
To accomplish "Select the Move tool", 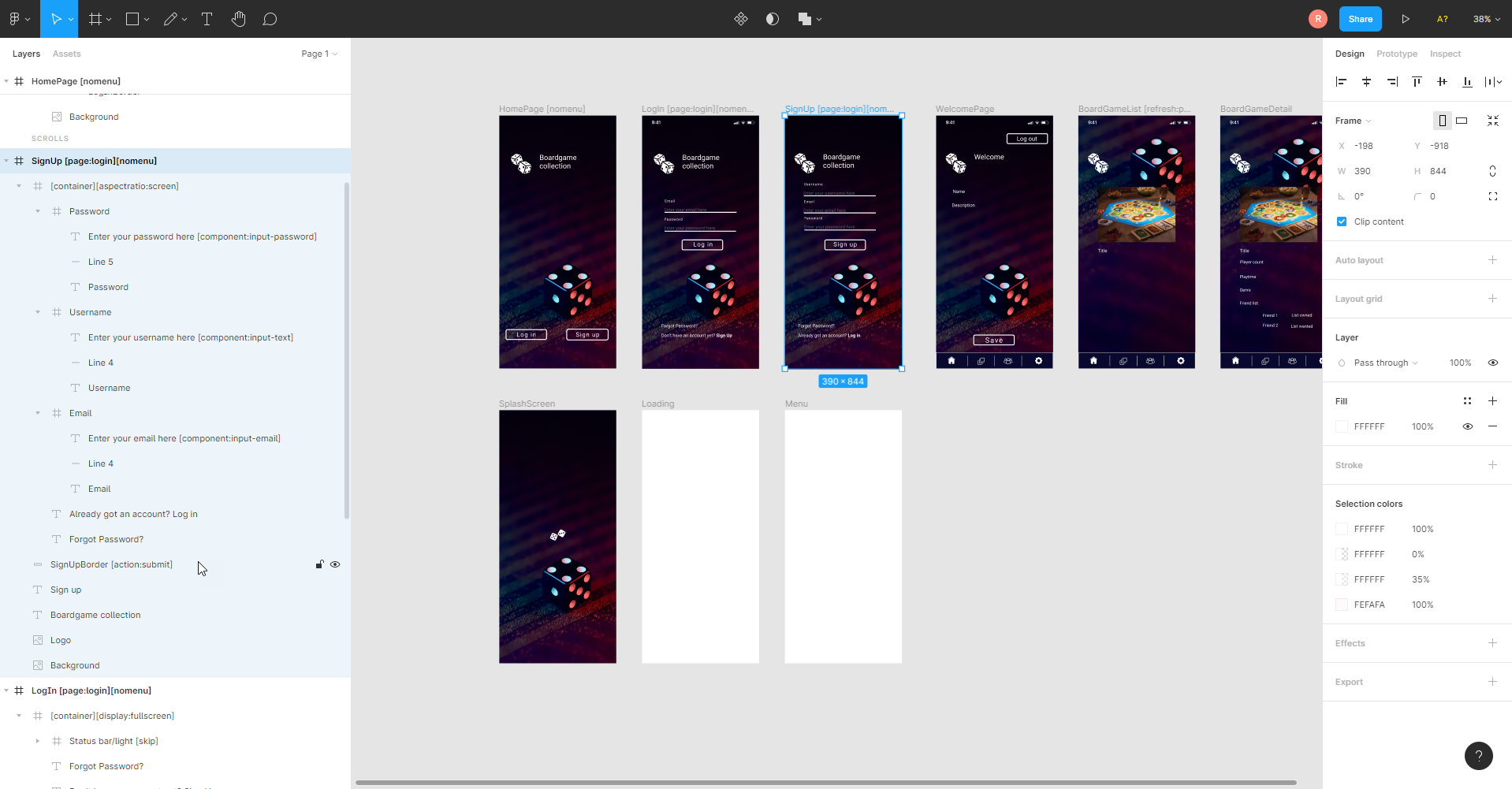I will click(x=56, y=19).
